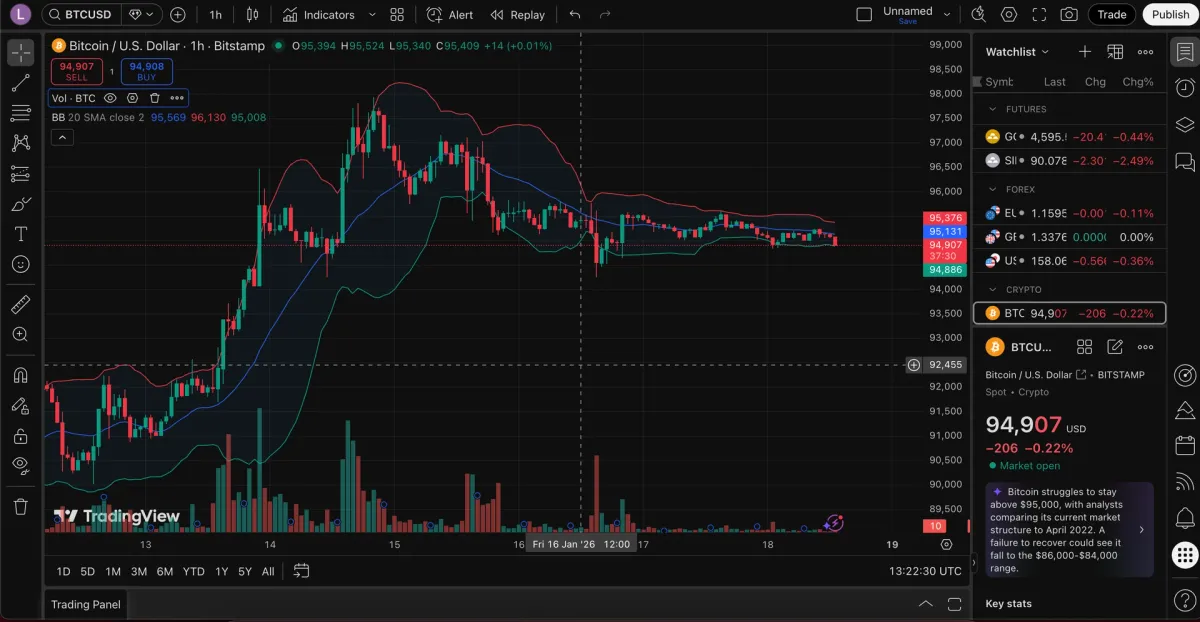Redo the last chart action
Viewport: 1200px width, 622px height.
[x=604, y=15]
